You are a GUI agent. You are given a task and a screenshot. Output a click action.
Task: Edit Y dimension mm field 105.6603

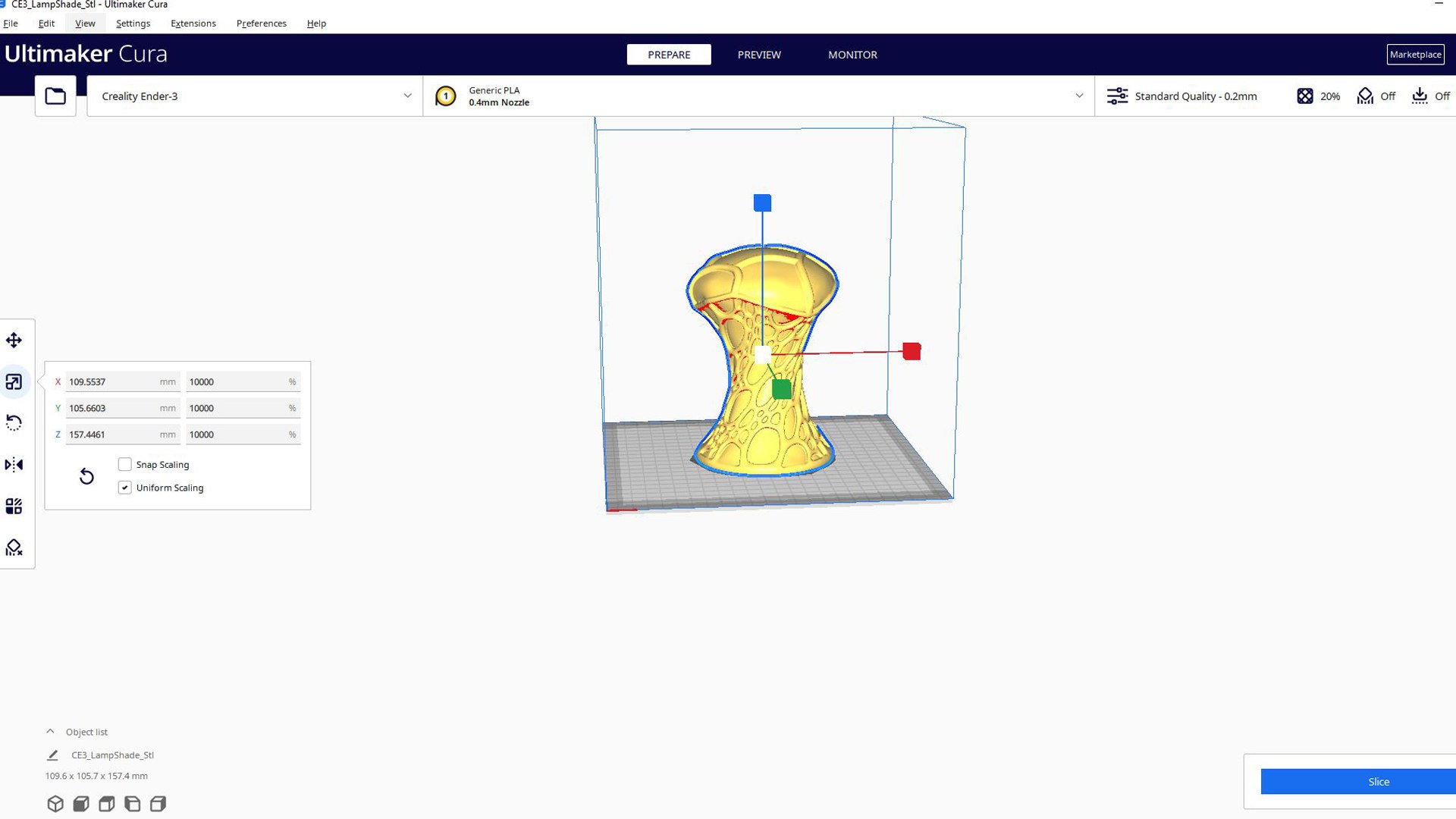pos(123,409)
